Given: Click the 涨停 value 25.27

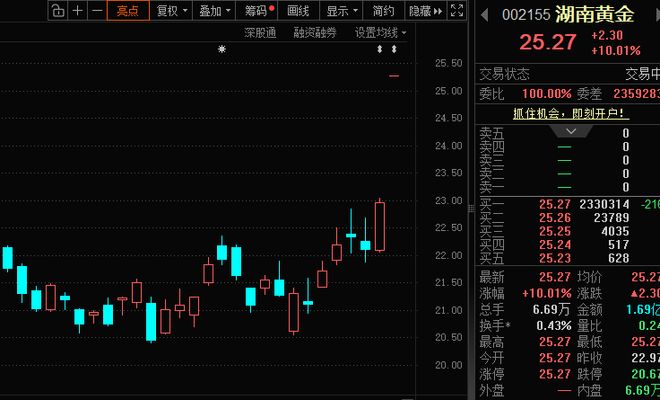Looking at the screenshot, I should 555,374.
